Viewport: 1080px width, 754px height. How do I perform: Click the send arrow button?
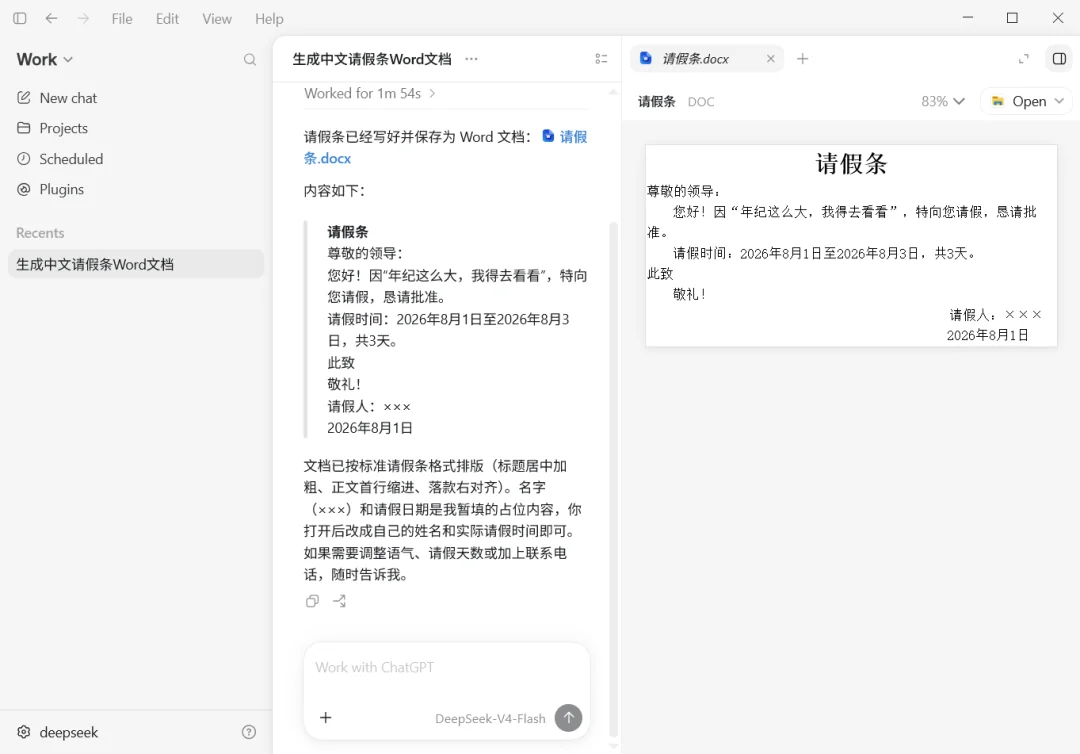(568, 718)
